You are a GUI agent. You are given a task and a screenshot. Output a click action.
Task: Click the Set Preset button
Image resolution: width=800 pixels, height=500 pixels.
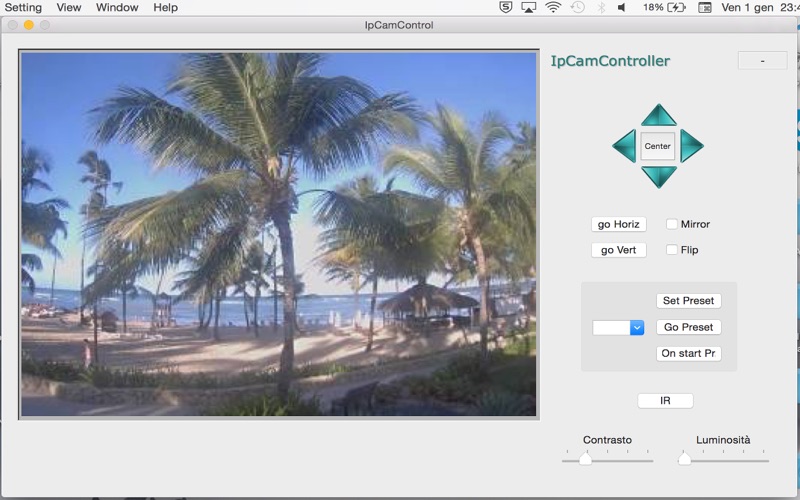pyautogui.click(x=688, y=301)
